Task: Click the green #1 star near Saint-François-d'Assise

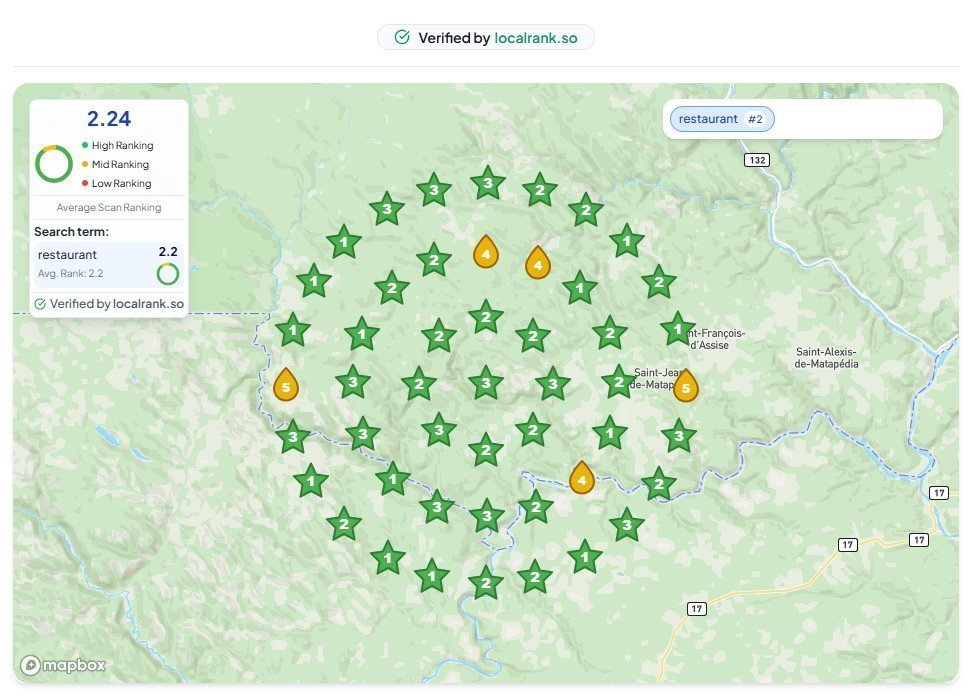Action: [x=678, y=330]
